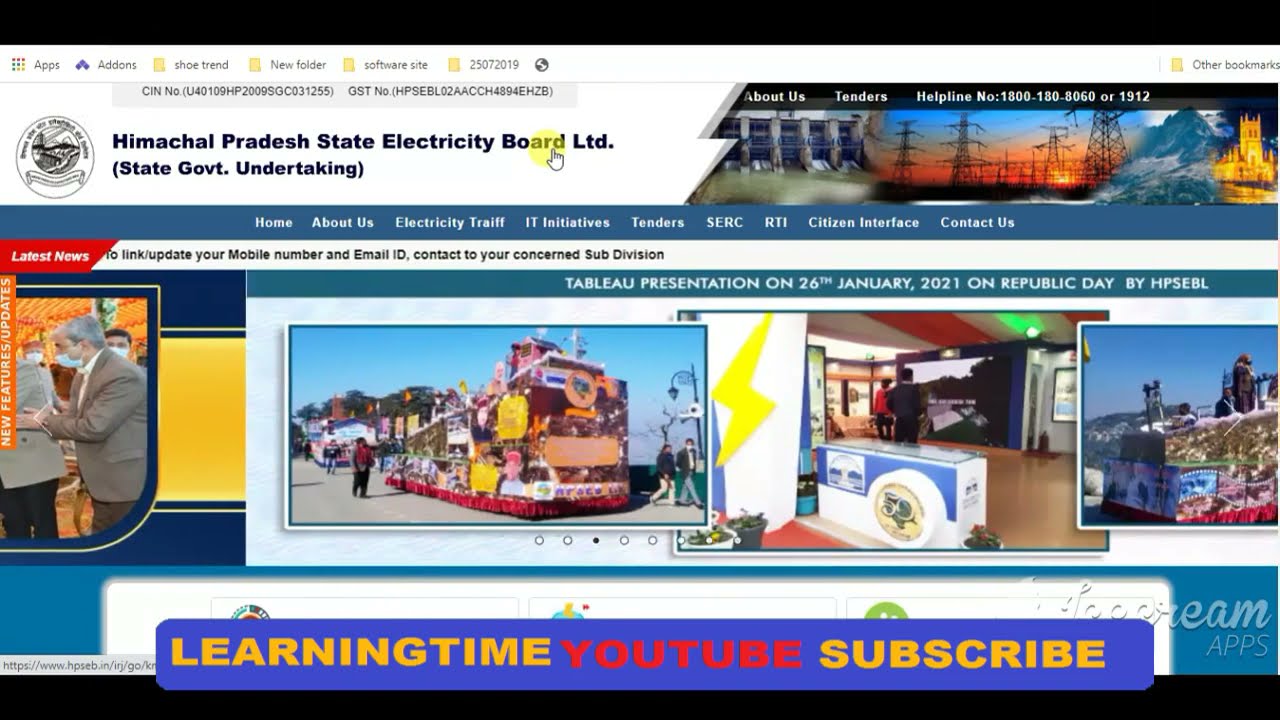Open the 25072019 bookmark folder
The image size is (1280, 720).
[484, 65]
